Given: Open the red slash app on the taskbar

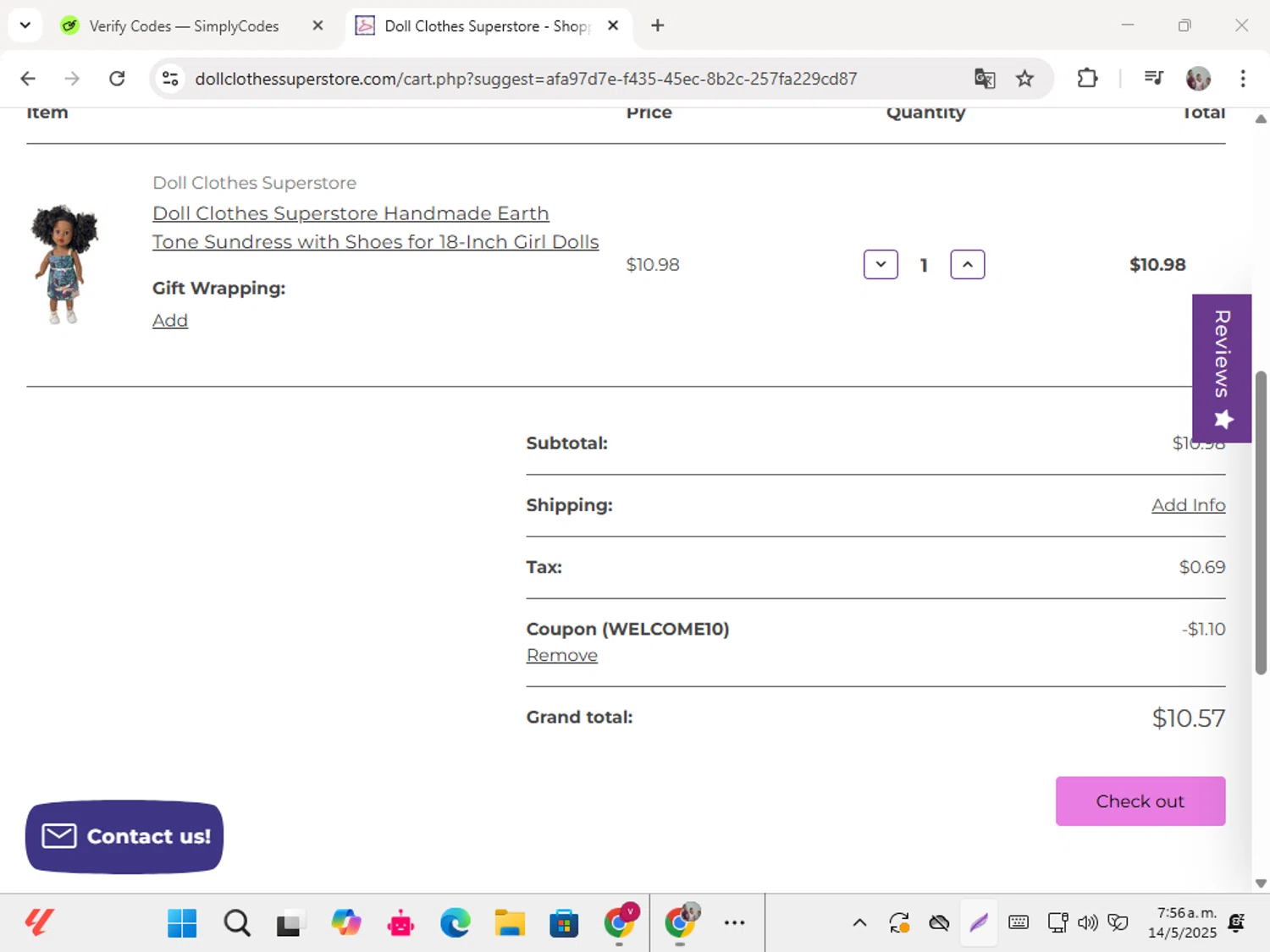Looking at the screenshot, I should tap(39, 922).
